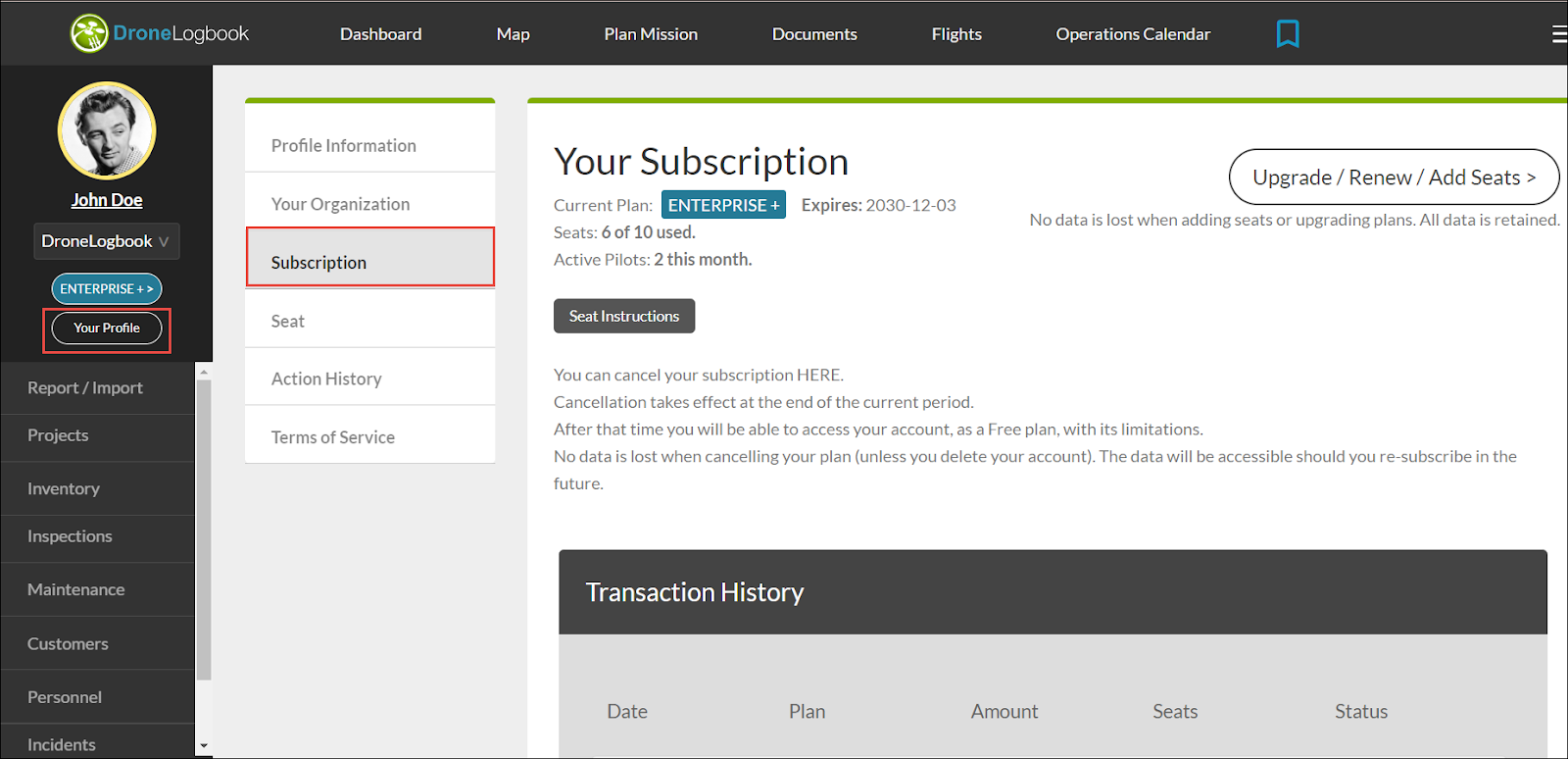Open Inspections in sidebar

click(x=98, y=536)
